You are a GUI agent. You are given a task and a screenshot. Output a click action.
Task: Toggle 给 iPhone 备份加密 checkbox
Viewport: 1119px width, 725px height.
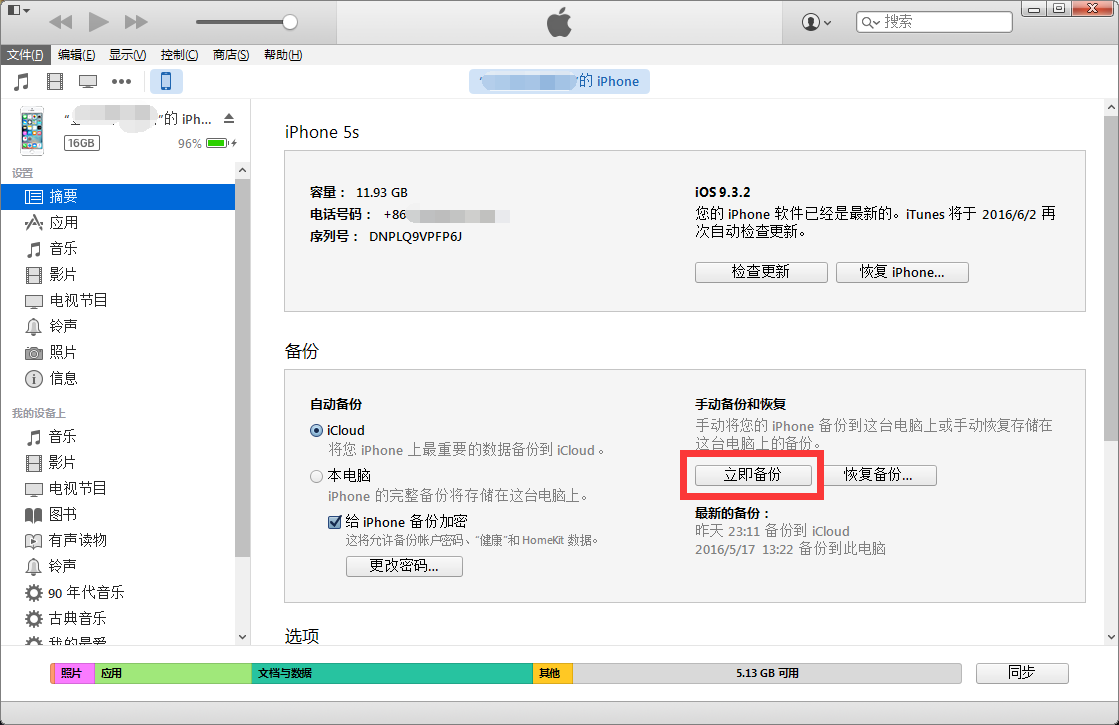[334, 522]
